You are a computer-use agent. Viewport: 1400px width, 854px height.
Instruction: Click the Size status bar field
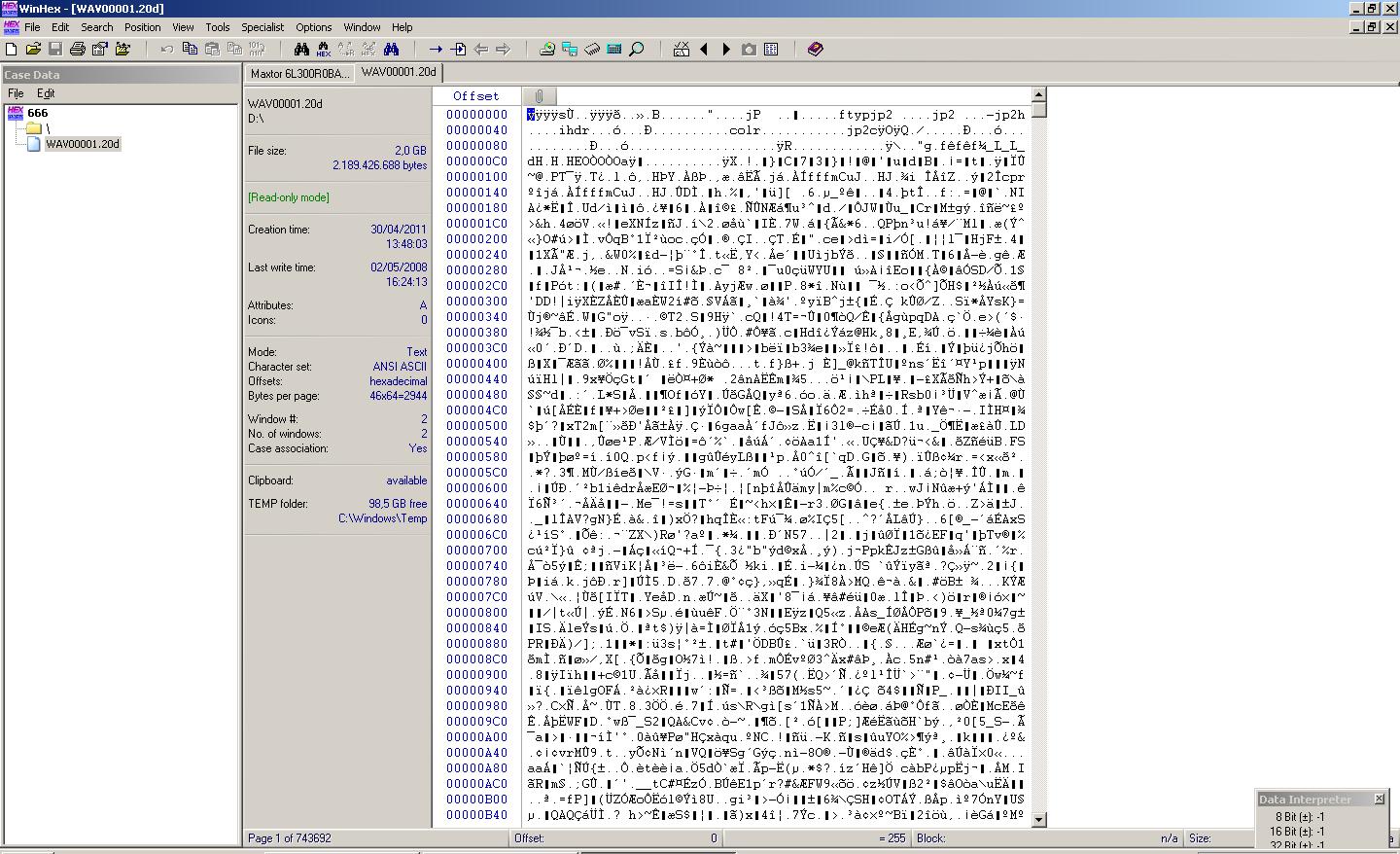tap(1220, 838)
